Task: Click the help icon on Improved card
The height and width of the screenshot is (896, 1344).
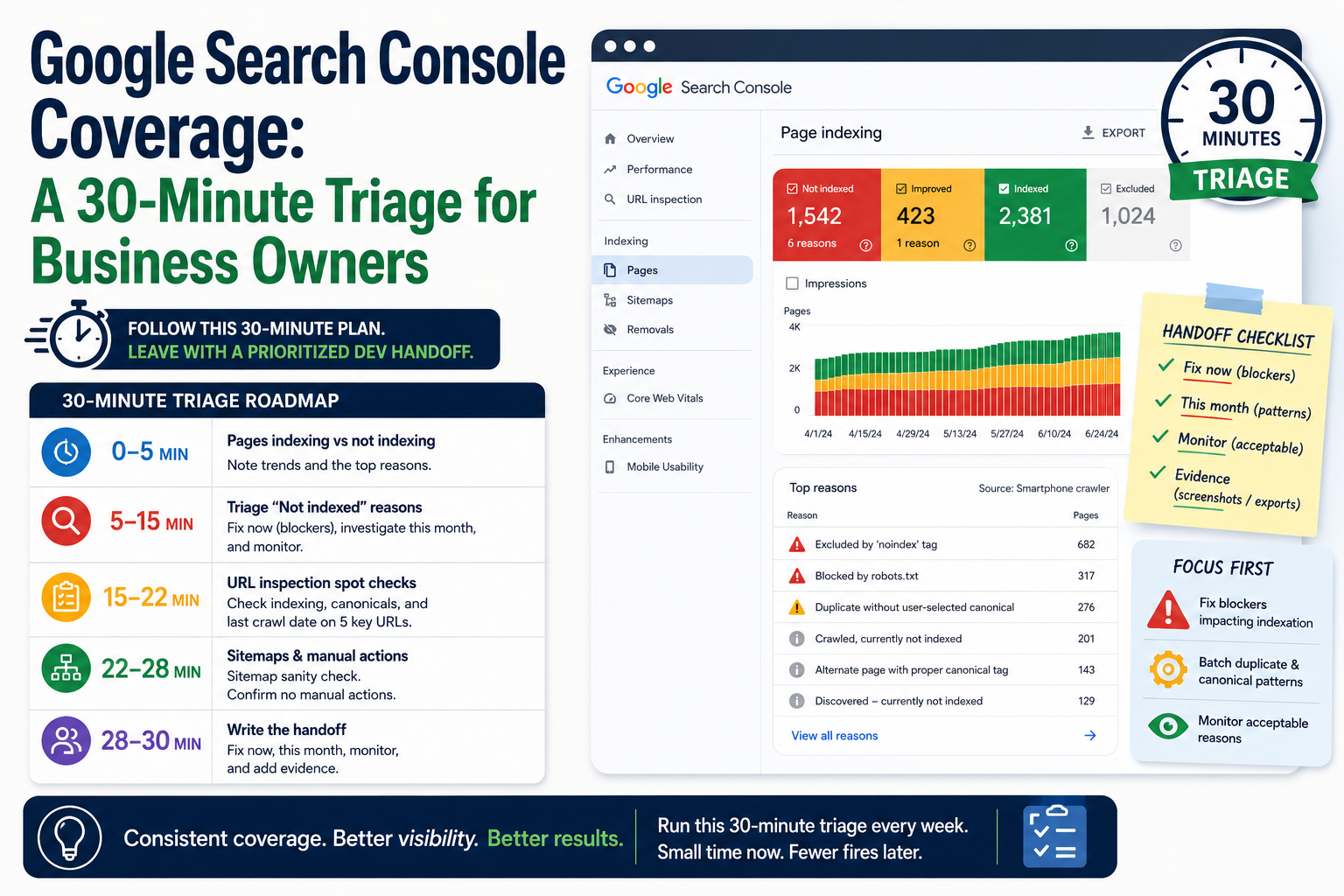Action: coord(969,245)
